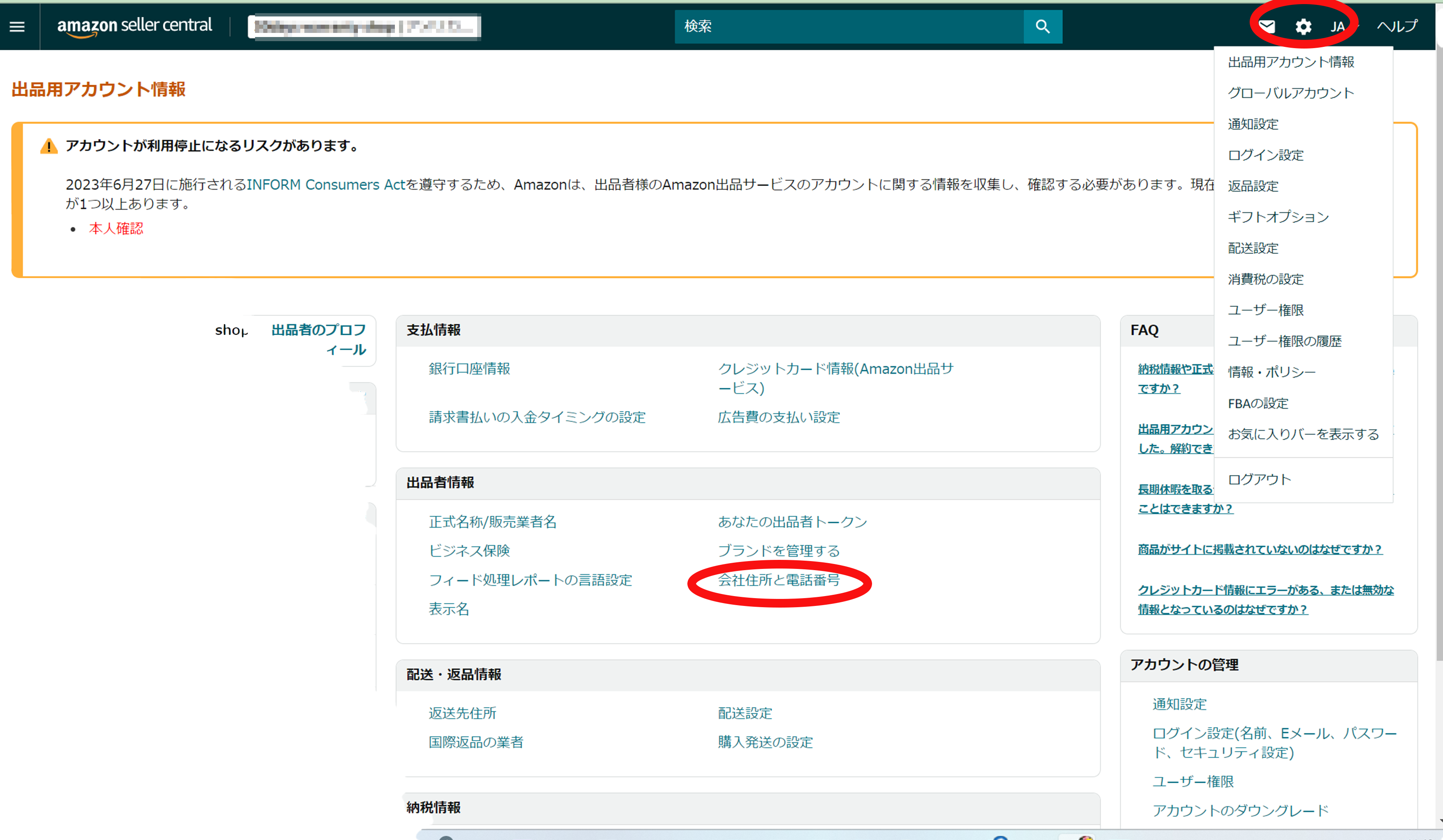1443x840 pixels.
Task: Open 出品者のプロフィール link
Action: pyautogui.click(x=318, y=339)
